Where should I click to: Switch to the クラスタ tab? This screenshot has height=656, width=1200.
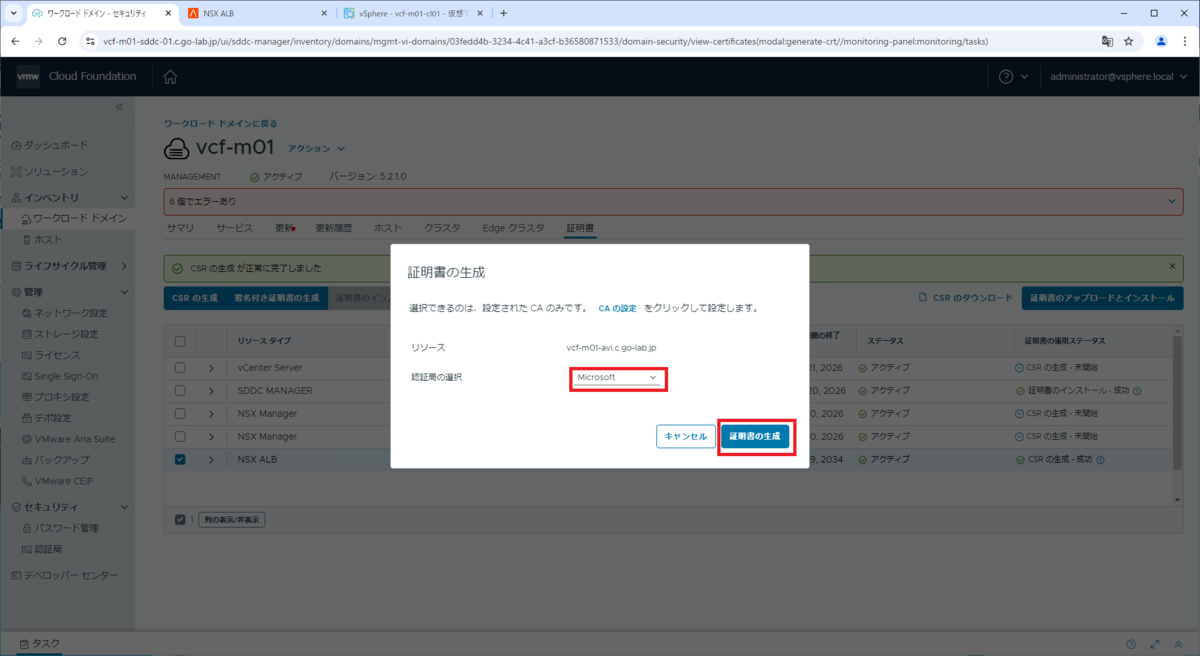(x=442, y=228)
